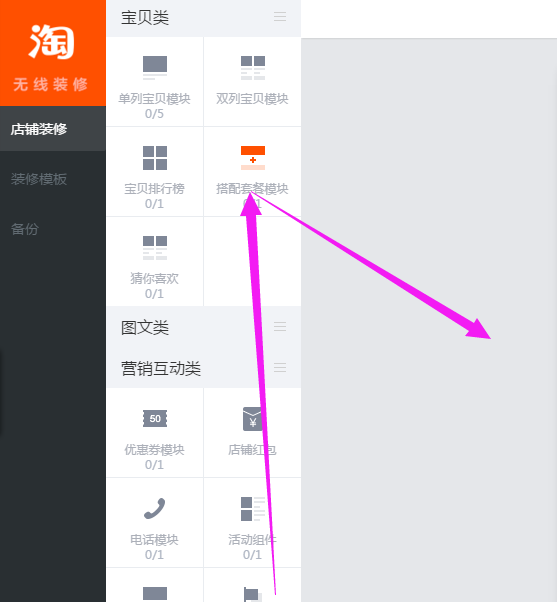The image size is (557, 602).
Task: Click the 单列宝贝模块 label
Action: 154,99
